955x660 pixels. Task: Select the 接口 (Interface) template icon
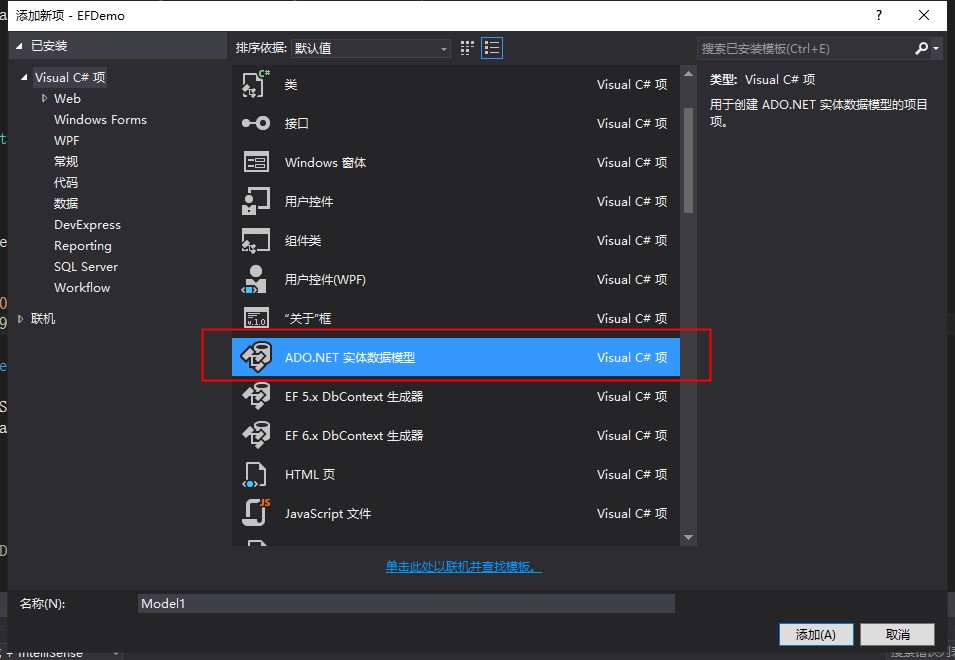click(257, 123)
